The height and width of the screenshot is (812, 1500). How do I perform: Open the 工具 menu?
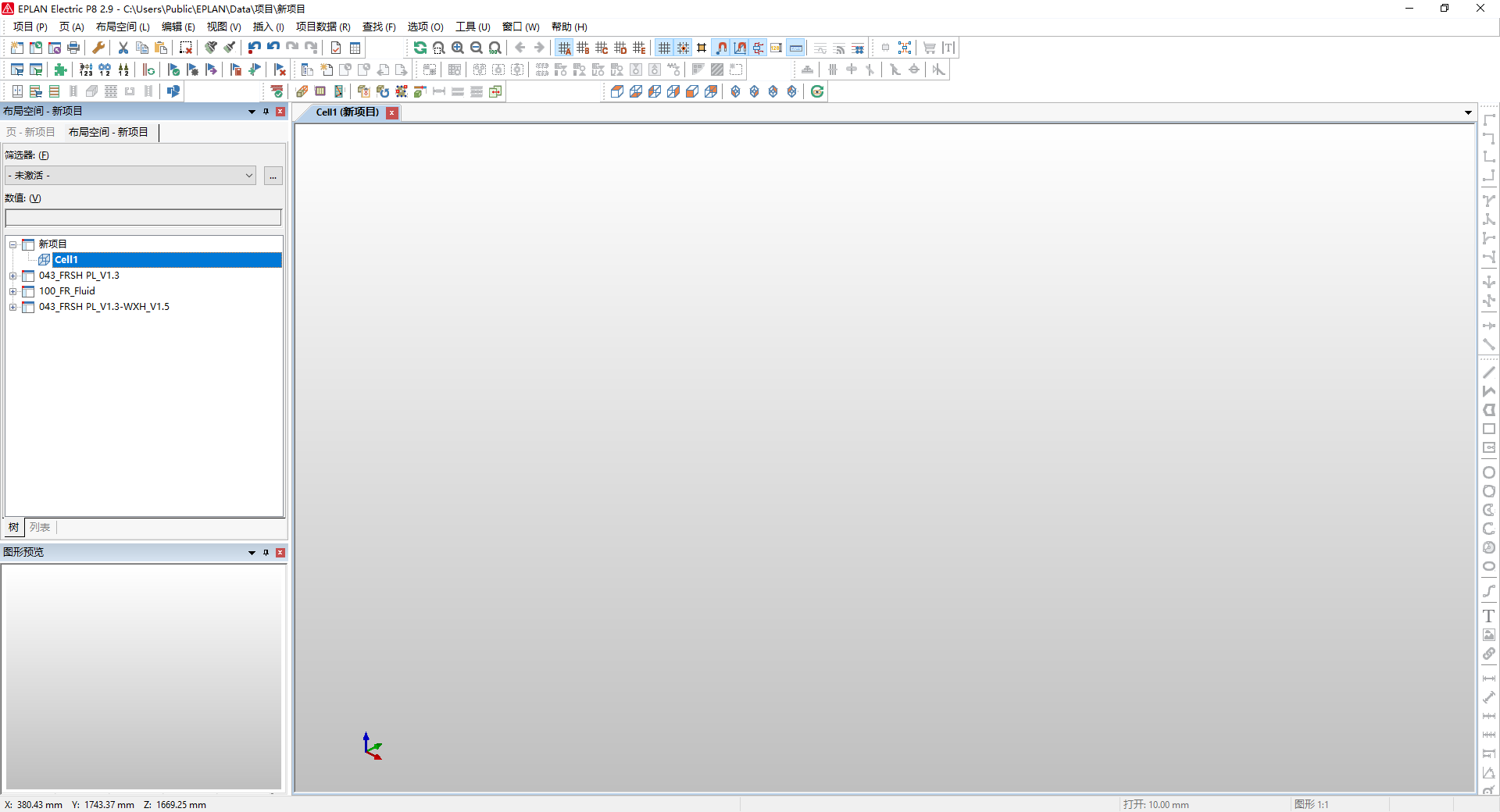[x=472, y=27]
